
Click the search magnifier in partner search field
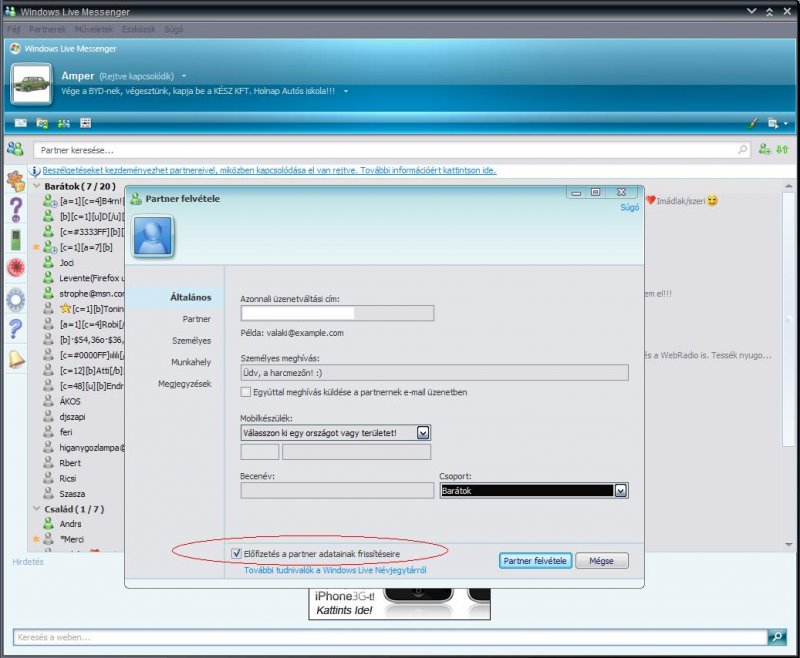pyautogui.click(x=742, y=149)
